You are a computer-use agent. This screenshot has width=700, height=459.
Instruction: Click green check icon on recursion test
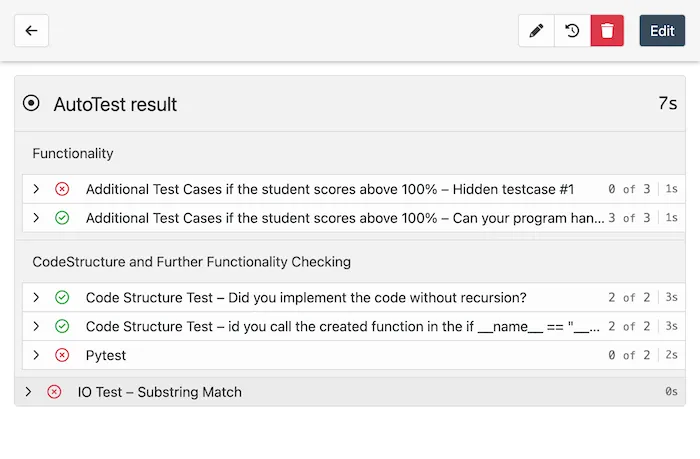[x=62, y=298]
